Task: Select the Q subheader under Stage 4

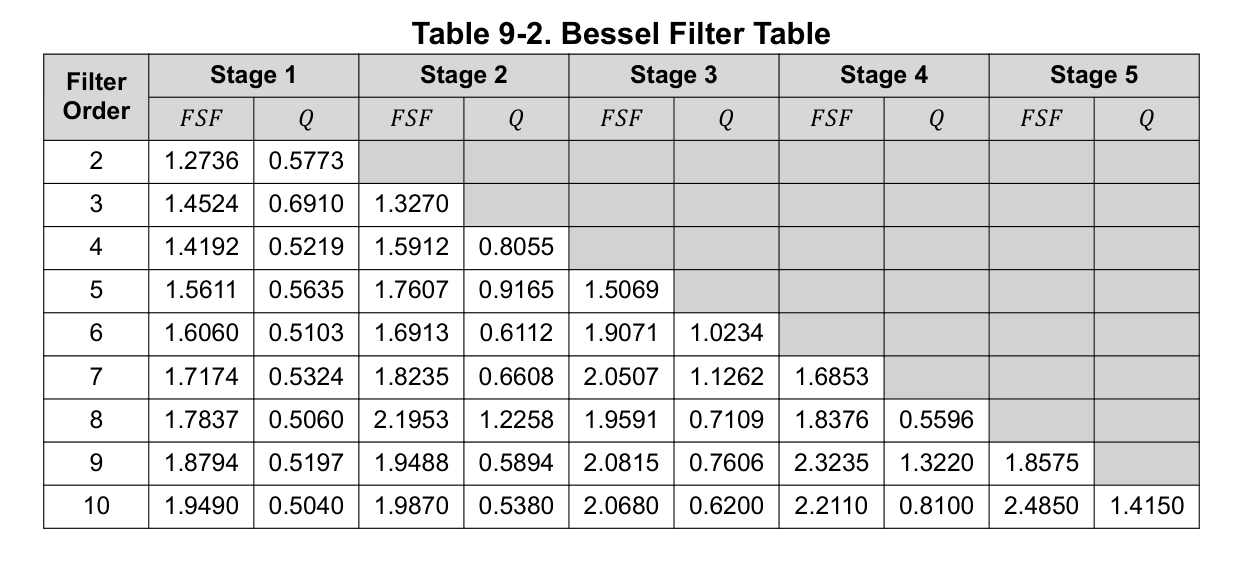Action: 936,118
